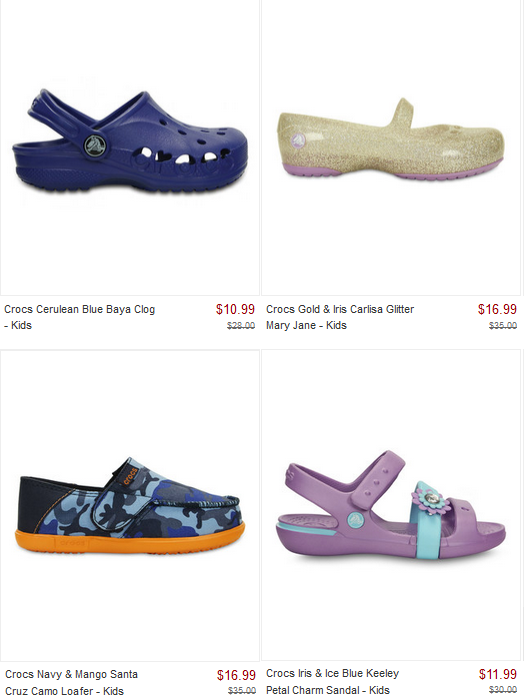Click the crossed-out $28.00 original price
Image resolution: width=524 pixels, height=697 pixels.
241,325
